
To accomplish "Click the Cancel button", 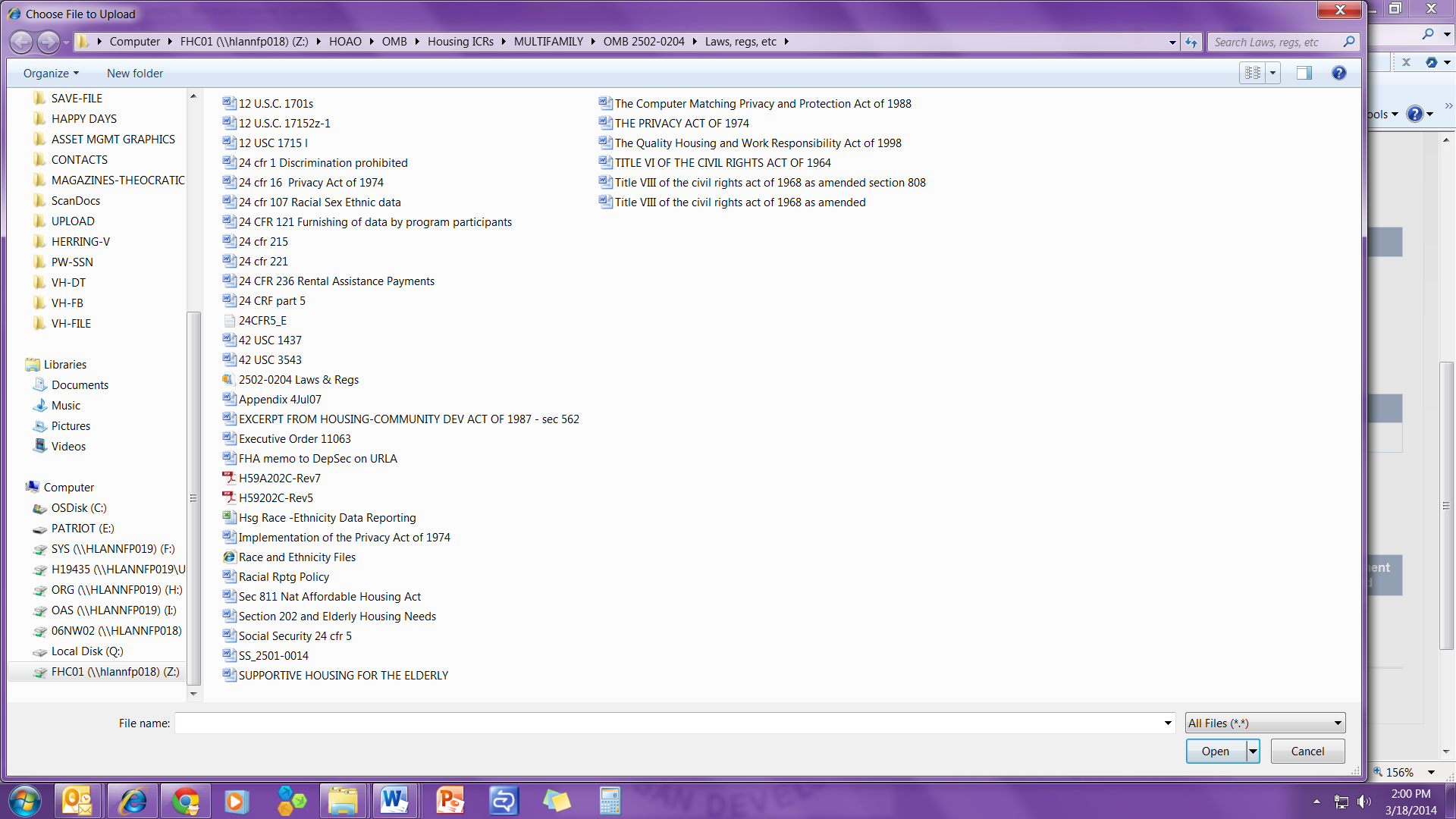I will coord(1307,751).
